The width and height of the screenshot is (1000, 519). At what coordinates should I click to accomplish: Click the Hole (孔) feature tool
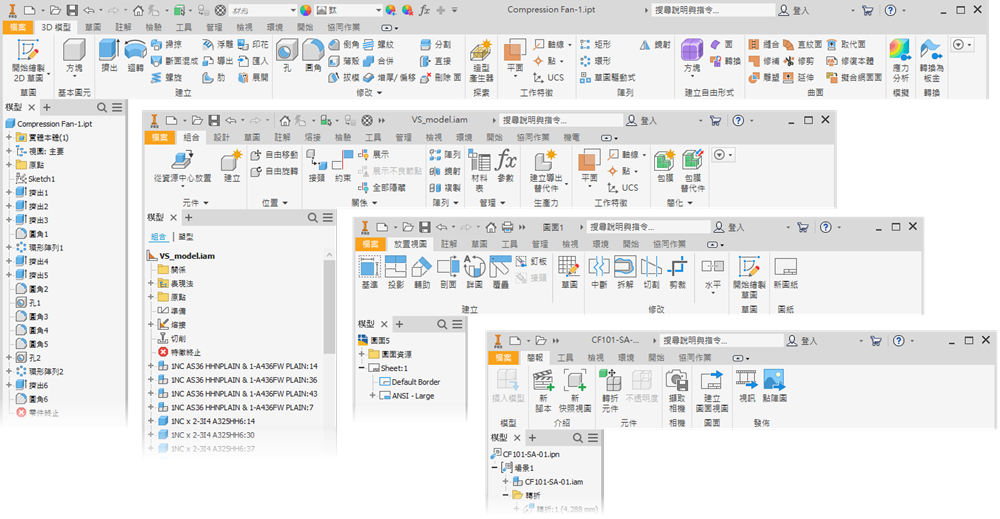(287, 55)
